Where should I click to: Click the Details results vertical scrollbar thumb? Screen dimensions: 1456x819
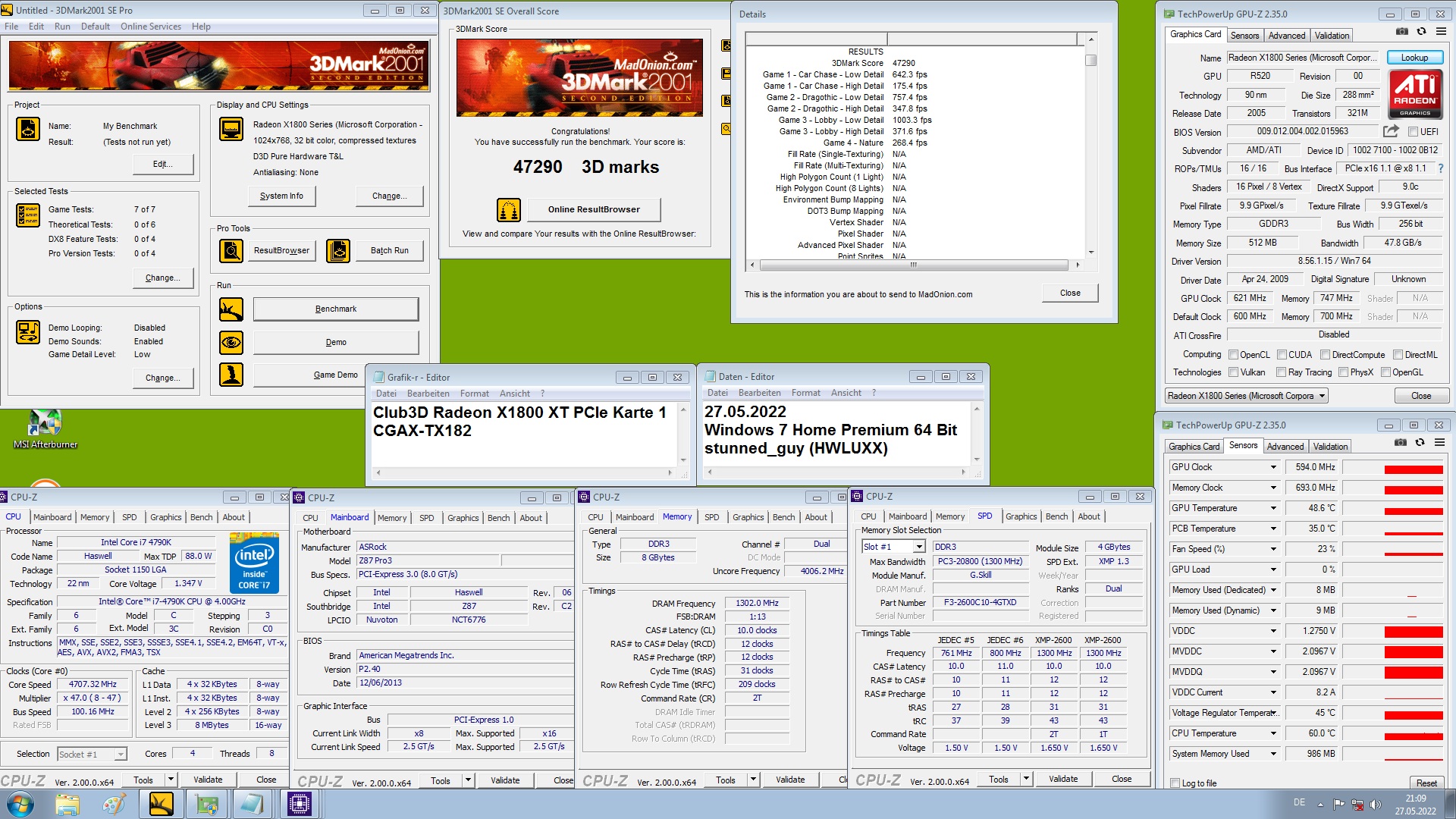[1090, 60]
